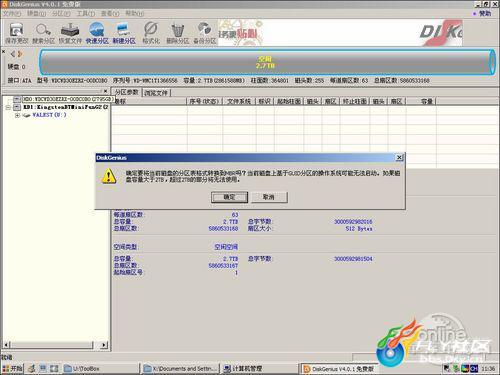
Task: Select HD1:Kingston disk in tree
Action: click(66, 107)
